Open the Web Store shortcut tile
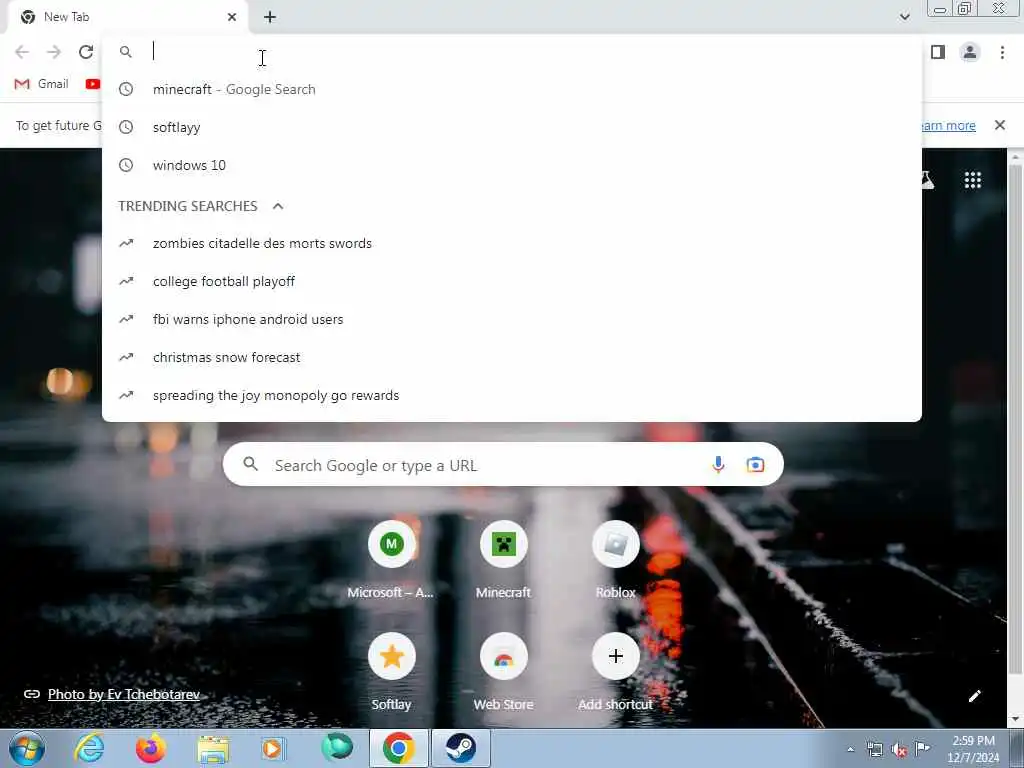The image size is (1024, 768). (x=504, y=673)
